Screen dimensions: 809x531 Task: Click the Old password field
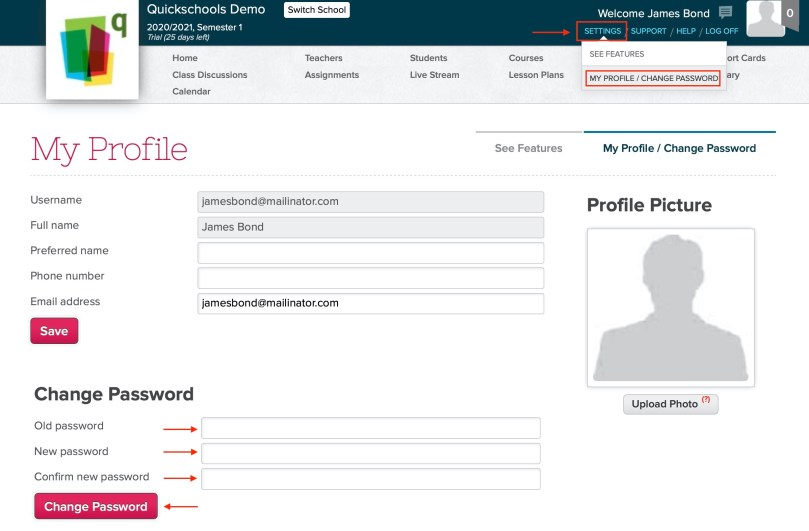pos(370,428)
